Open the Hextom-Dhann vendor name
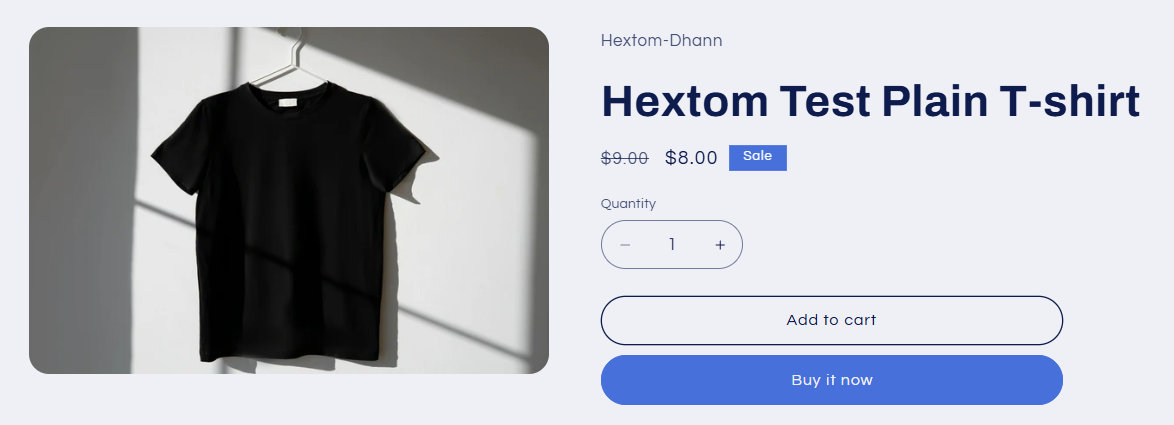 pos(661,40)
